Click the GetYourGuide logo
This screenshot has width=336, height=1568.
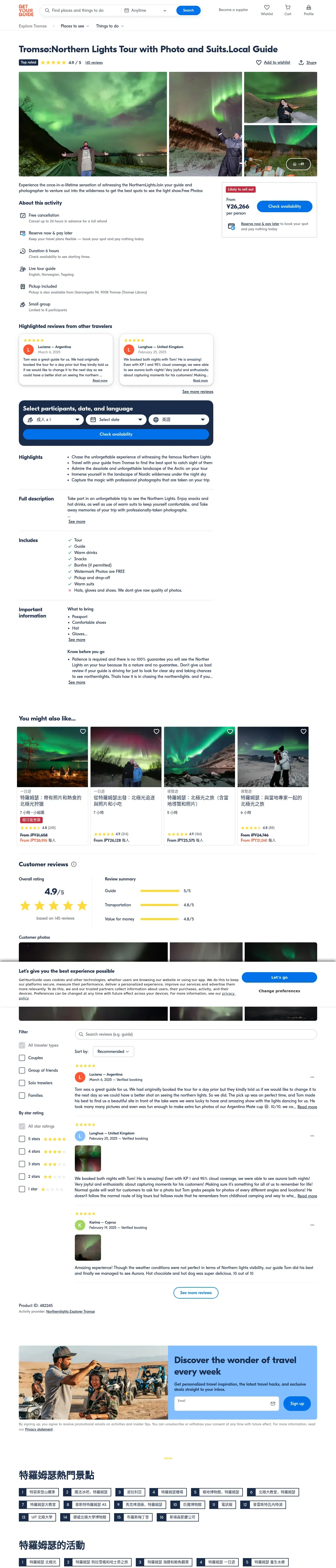tap(26, 10)
